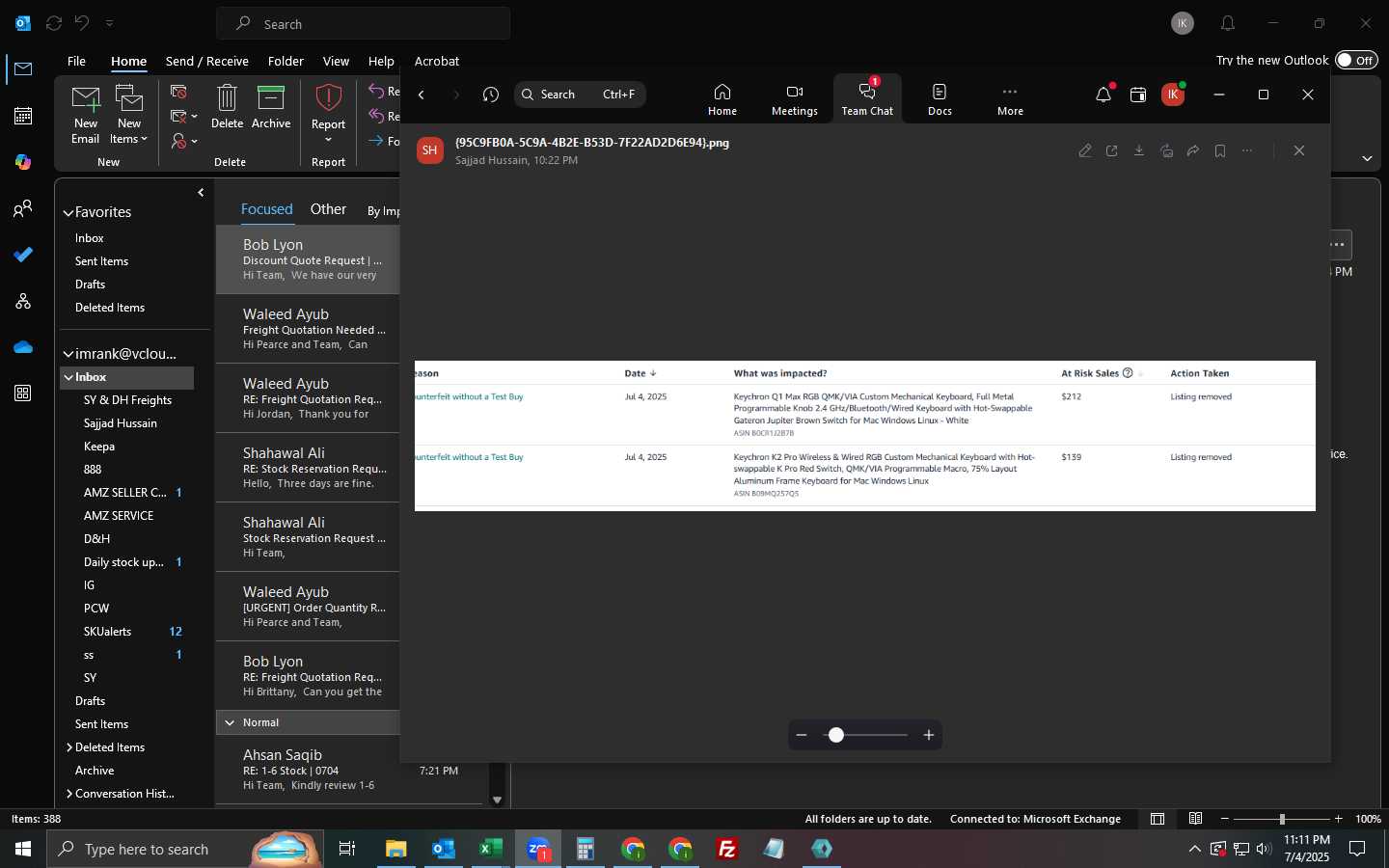Open Outlook People icon in sidebar
The height and width of the screenshot is (868, 1389).
23,208
